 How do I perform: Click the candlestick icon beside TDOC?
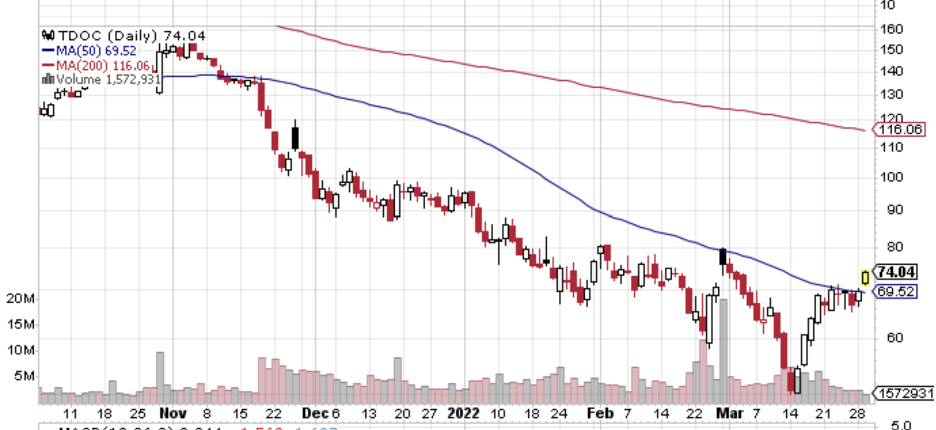click(48, 36)
